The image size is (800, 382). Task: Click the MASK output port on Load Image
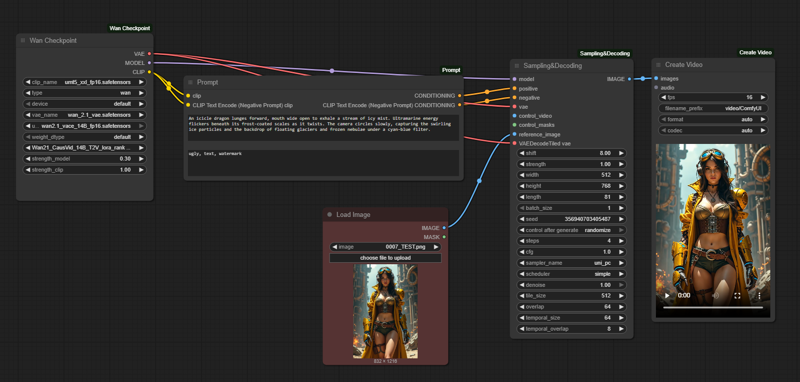pyautogui.click(x=444, y=237)
